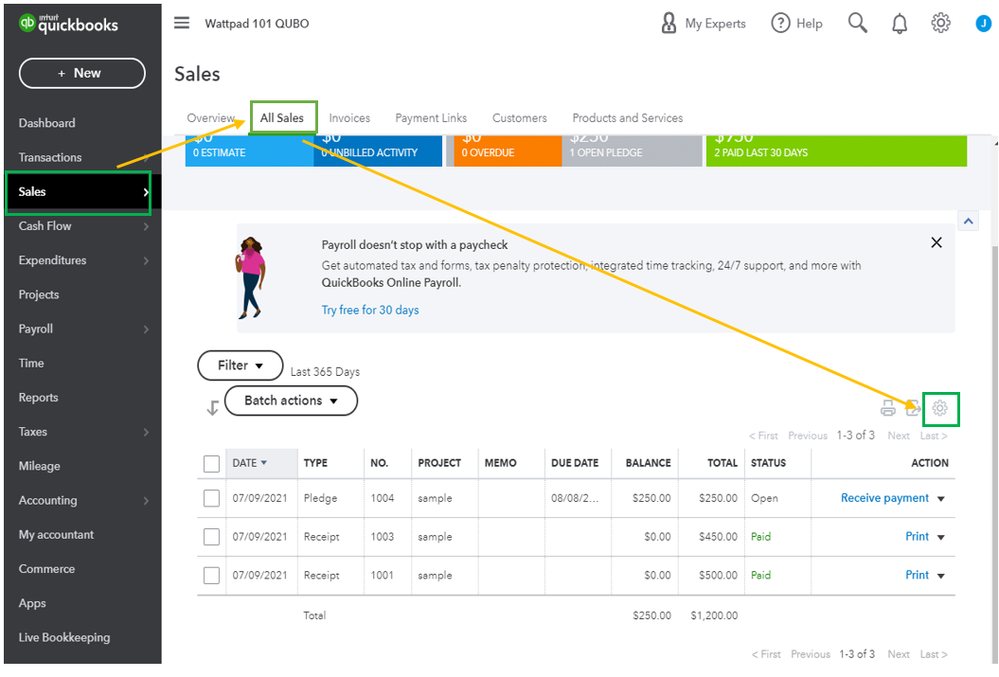This screenshot has height=677, width=999.
Task: Open table settings gear above the list
Action: click(940, 408)
